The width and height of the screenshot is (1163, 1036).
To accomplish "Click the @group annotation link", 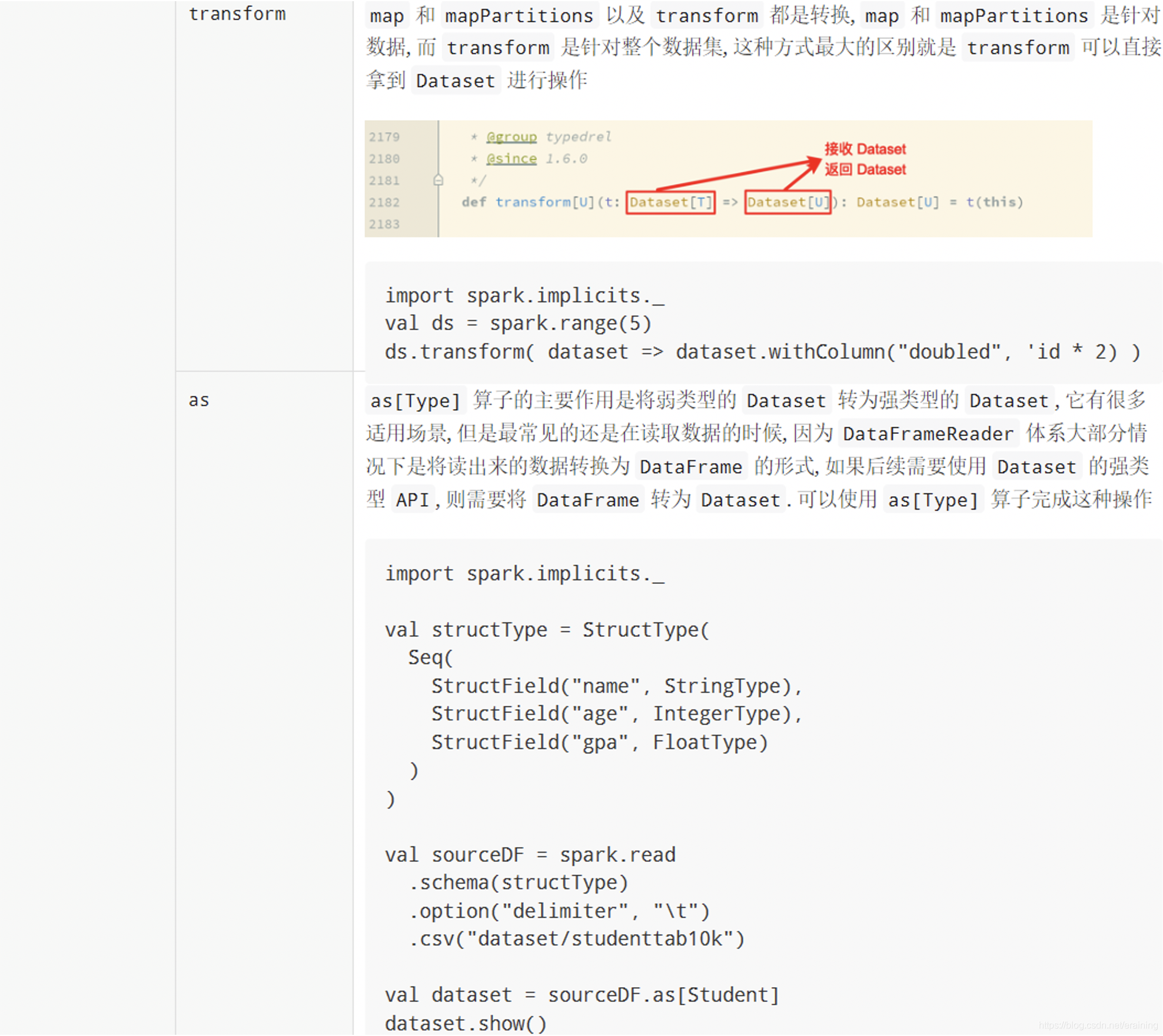I will pos(511,137).
